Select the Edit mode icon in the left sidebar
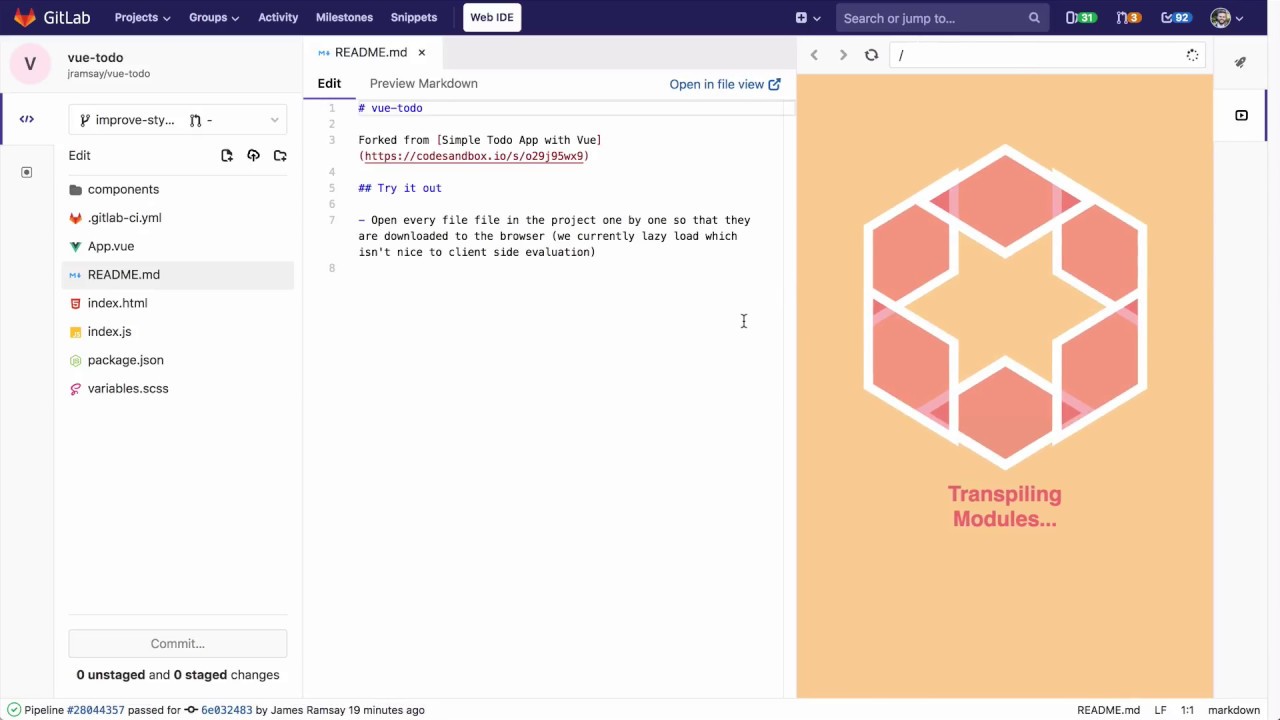This screenshot has width=1280, height=720. click(x=26, y=119)
